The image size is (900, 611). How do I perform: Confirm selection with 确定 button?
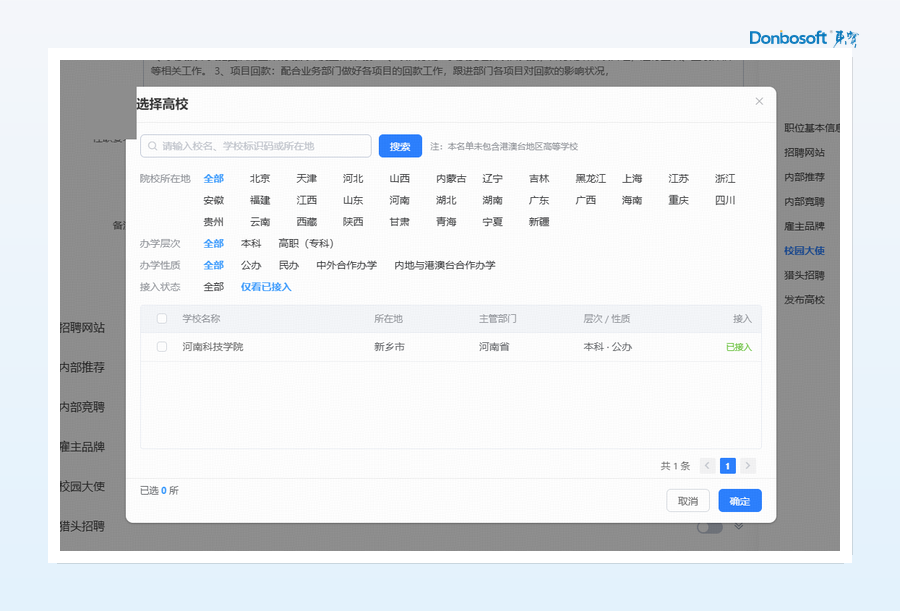click(740, 501)
